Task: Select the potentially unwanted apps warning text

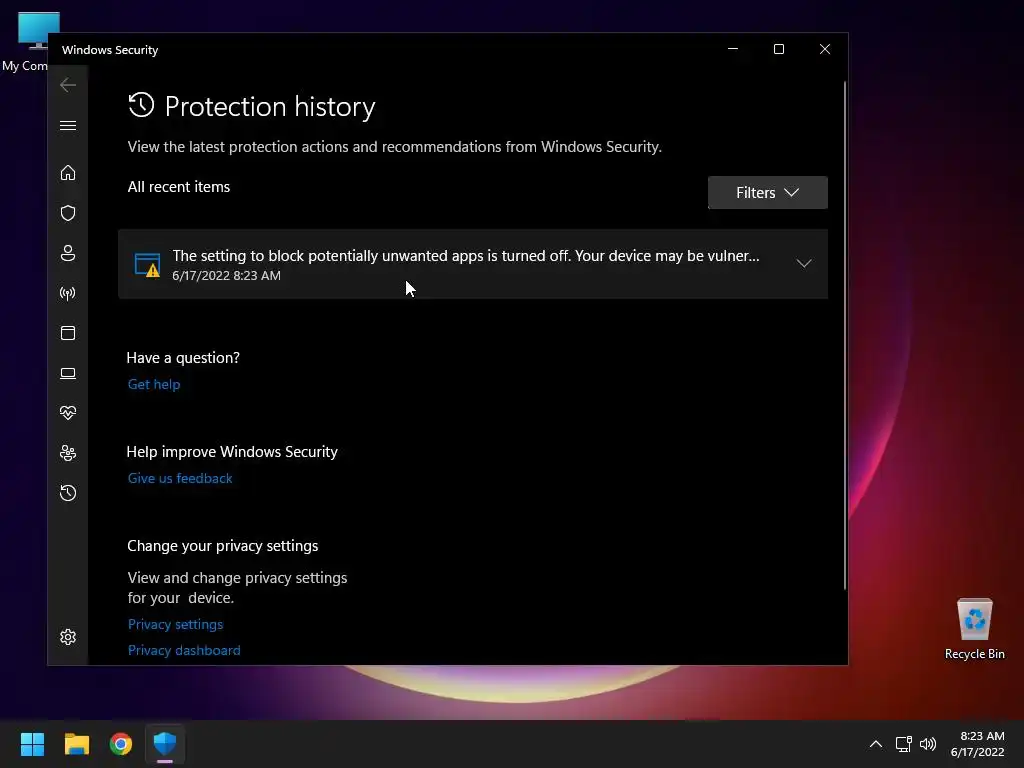Action: pos(466,255)
